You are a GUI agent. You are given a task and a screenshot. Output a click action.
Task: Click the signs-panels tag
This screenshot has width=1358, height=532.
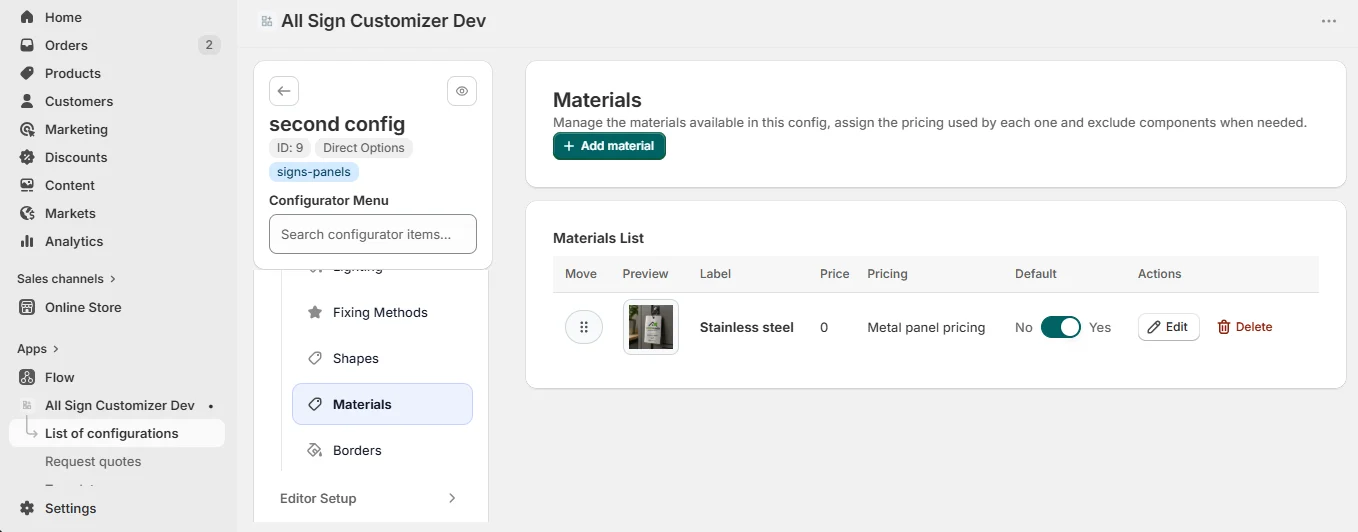click(x=314, y=172)
